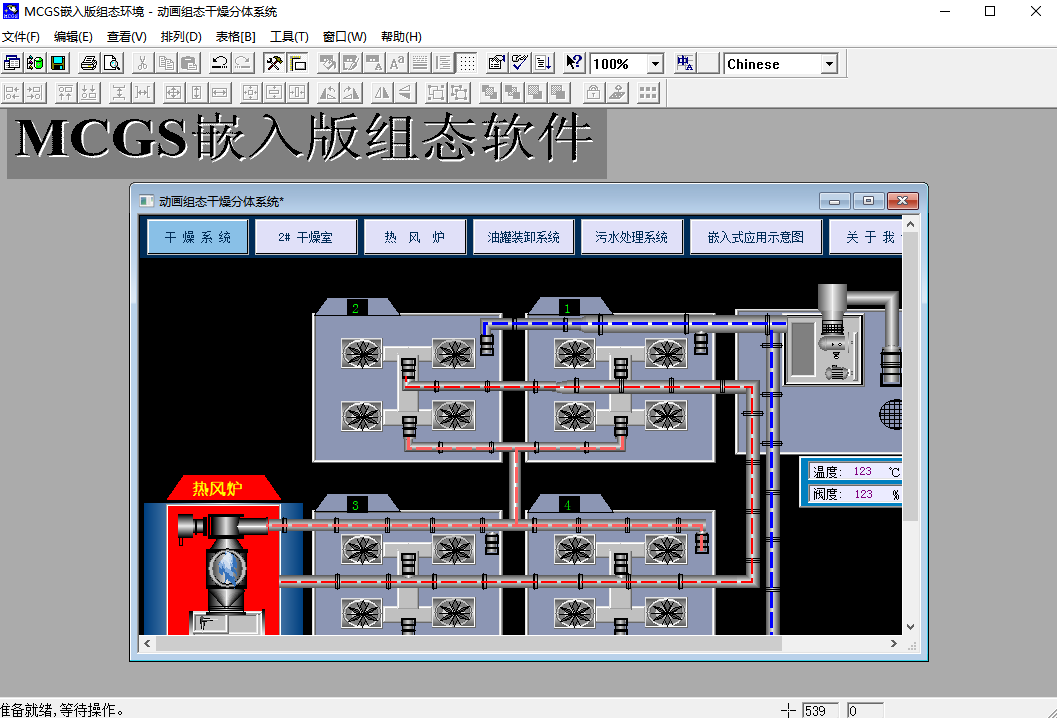Click the 2# 干燥室 button
The height and width of the screenshot is (718, 1057).
pyautogui.click(x=306, y=237)
